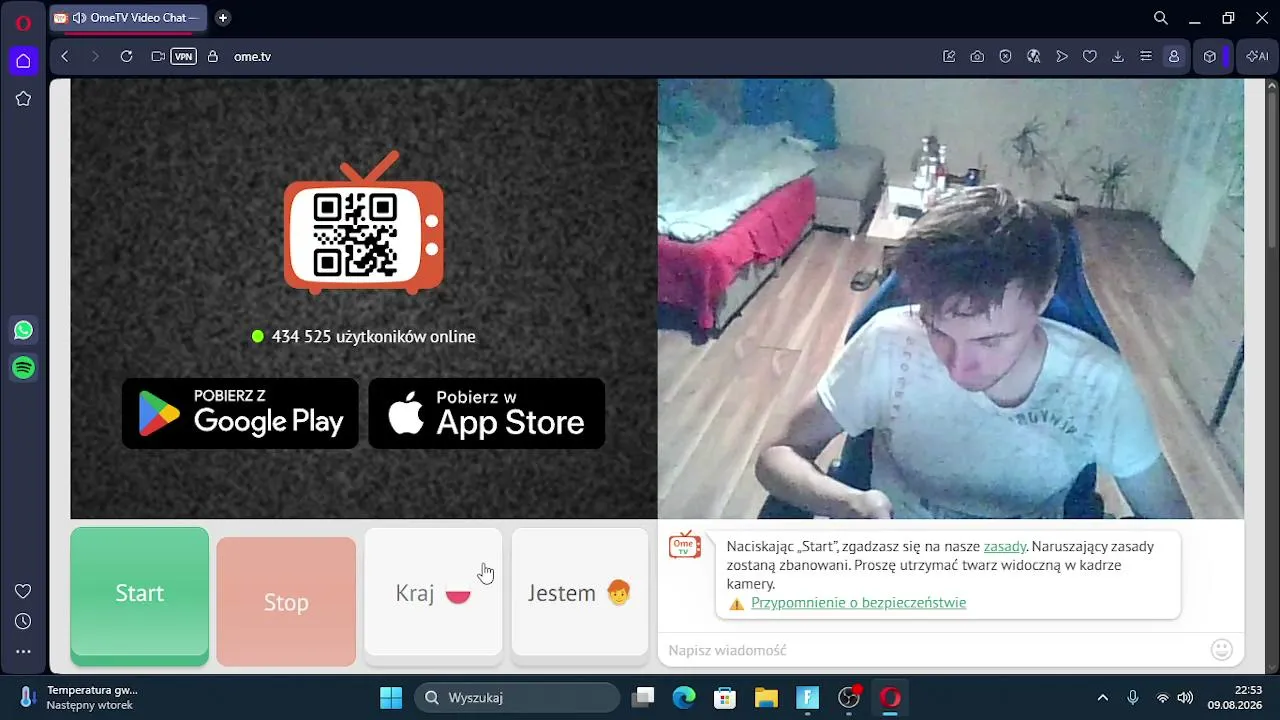Go back to the previous page
This screenshot has width=1280, height=720.
(65, 57)
